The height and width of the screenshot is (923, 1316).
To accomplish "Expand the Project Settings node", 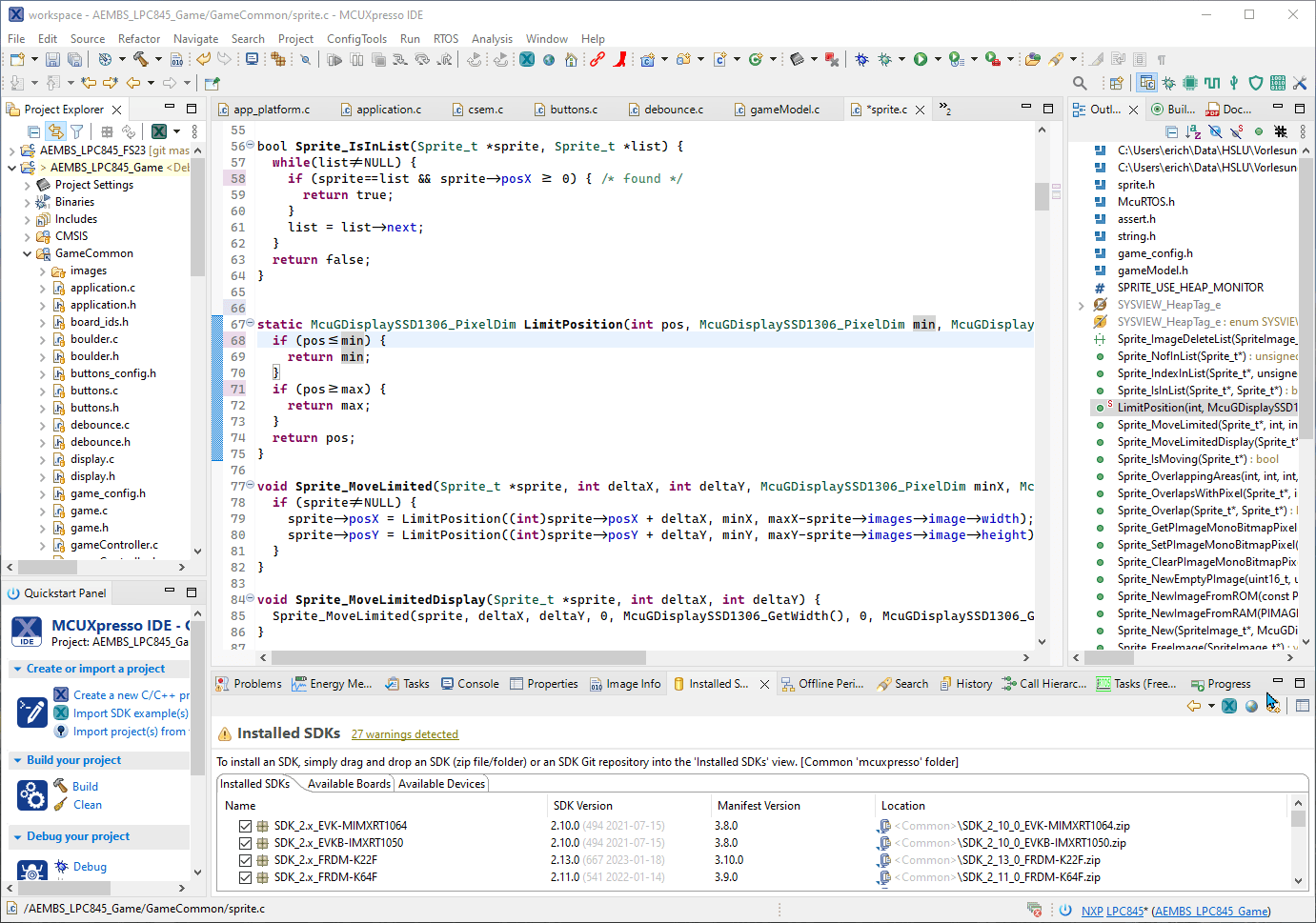I will click(28, 185).
